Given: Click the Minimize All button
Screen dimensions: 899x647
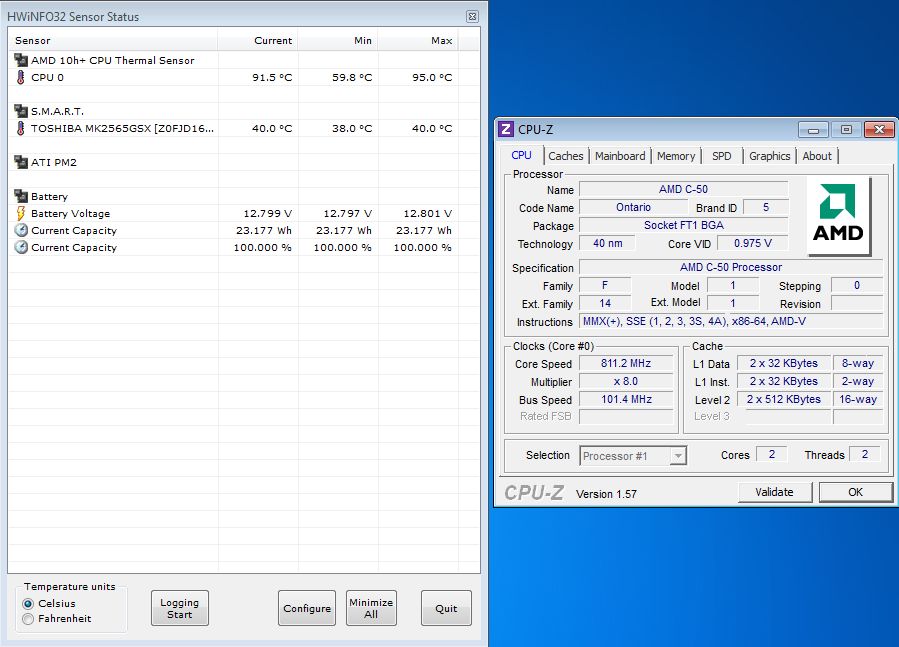Looking at the screenshot, I should [x=371, y=608].
